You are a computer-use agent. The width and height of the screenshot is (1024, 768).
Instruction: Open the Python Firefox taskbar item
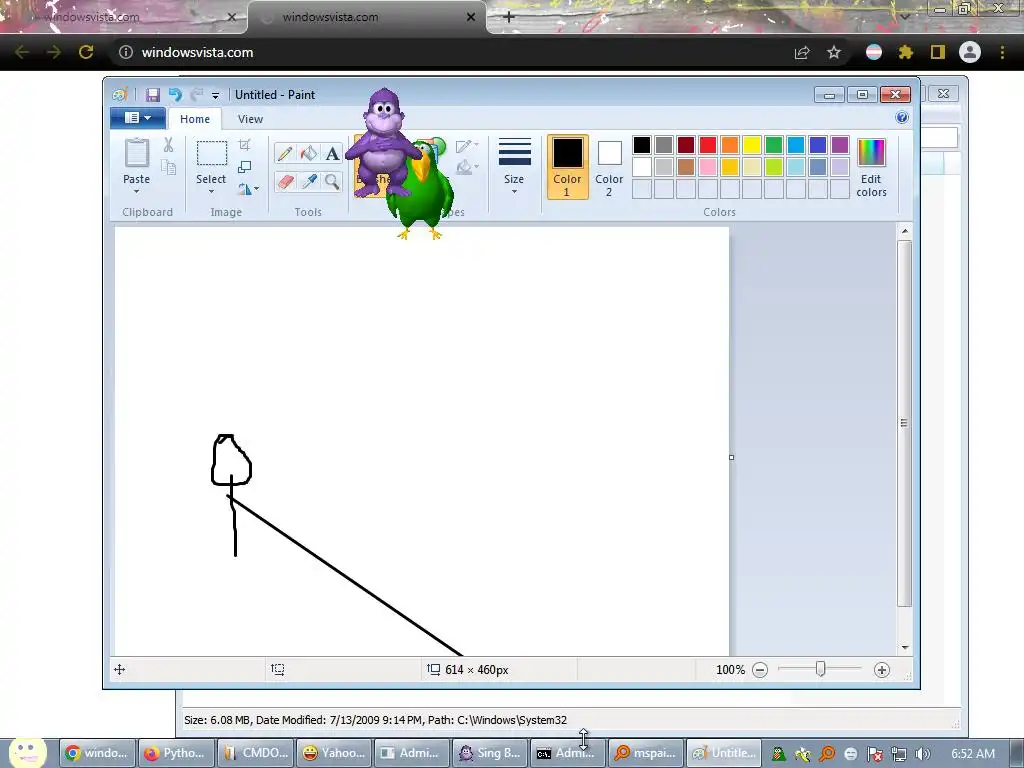coord(176,753)
